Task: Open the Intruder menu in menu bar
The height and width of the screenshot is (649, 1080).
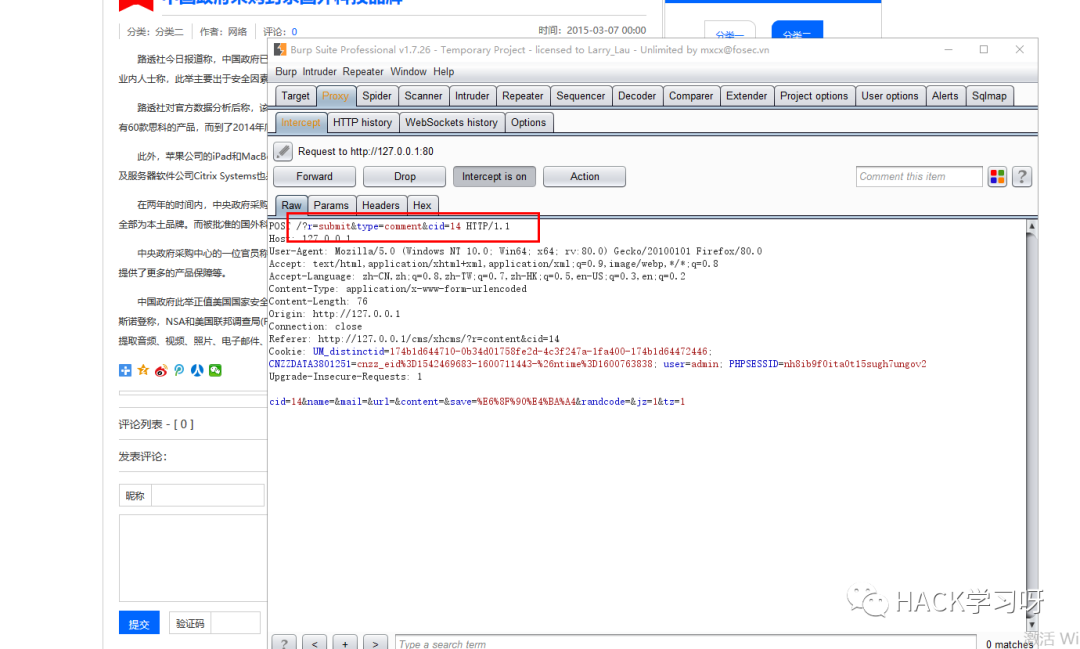Action: point(320,72)
